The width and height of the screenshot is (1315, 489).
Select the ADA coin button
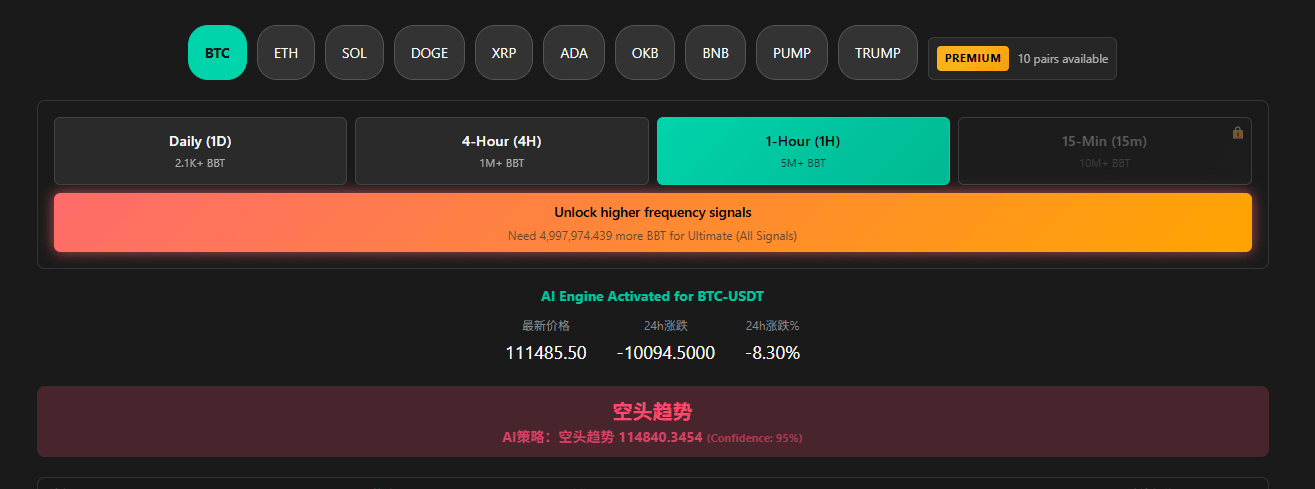pyautogui.click(x=574, y=53)
